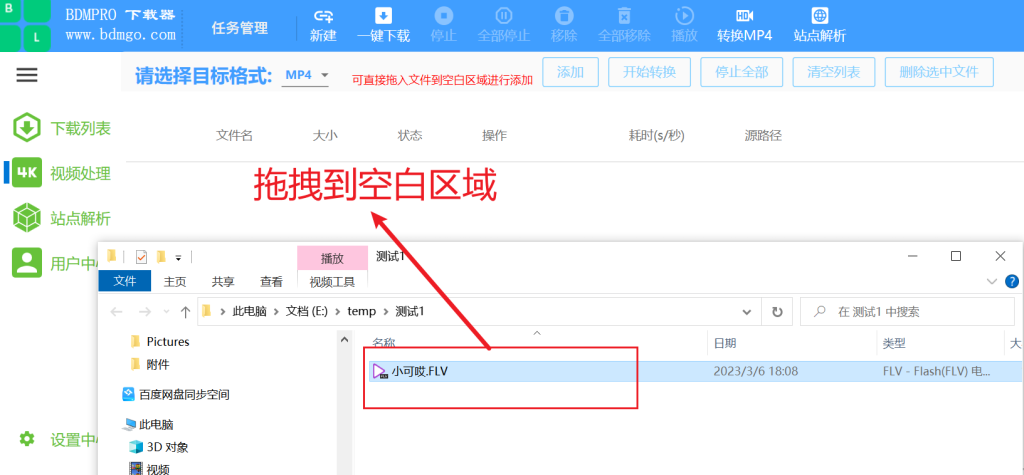Viewport: 1024px width, 475px height.
Task: Open quick access toolbar customize dropdown
Action: (178, 257)
